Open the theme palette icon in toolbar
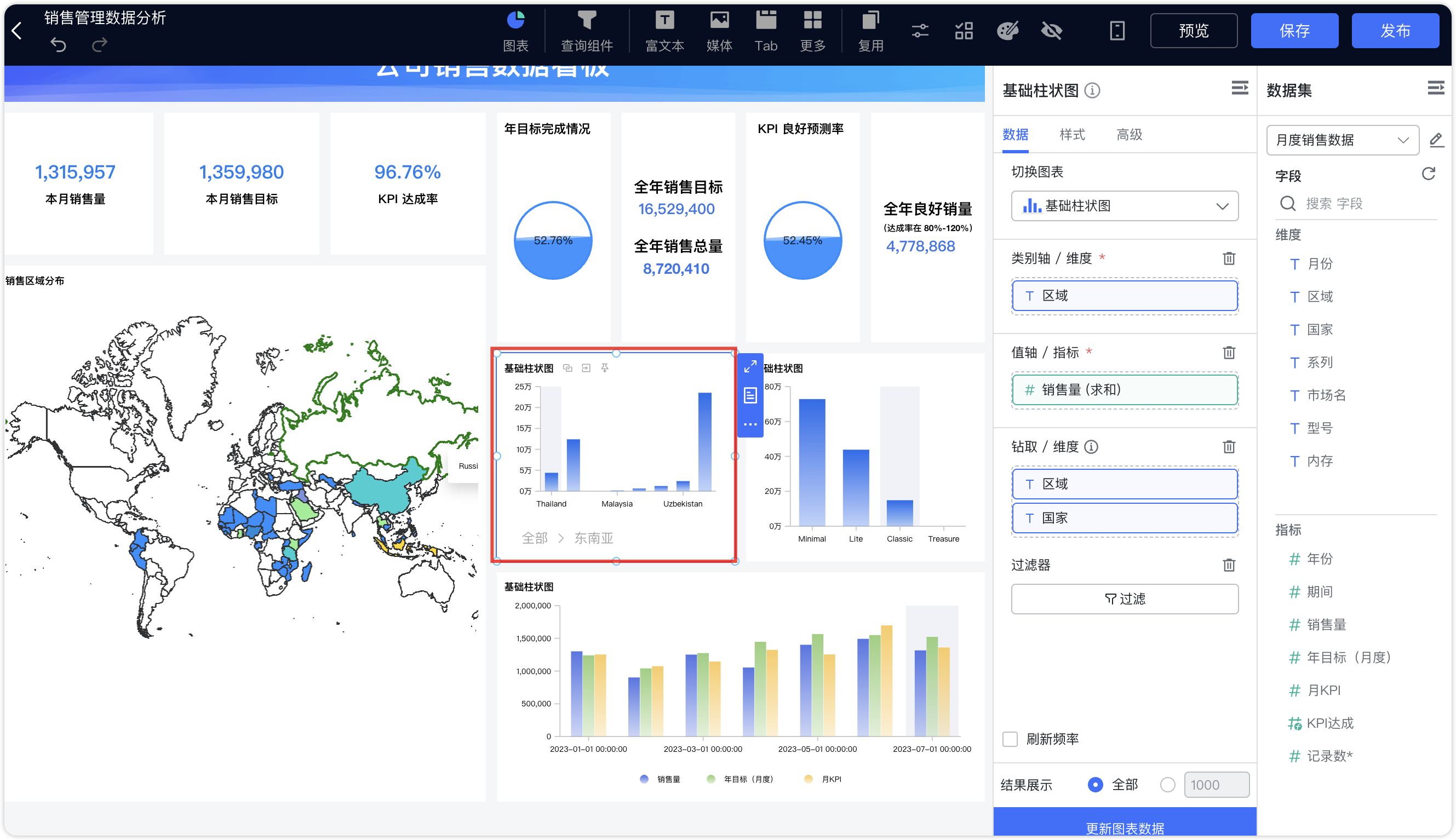This screenshot has width=1456, height=840. (1007, 31)
